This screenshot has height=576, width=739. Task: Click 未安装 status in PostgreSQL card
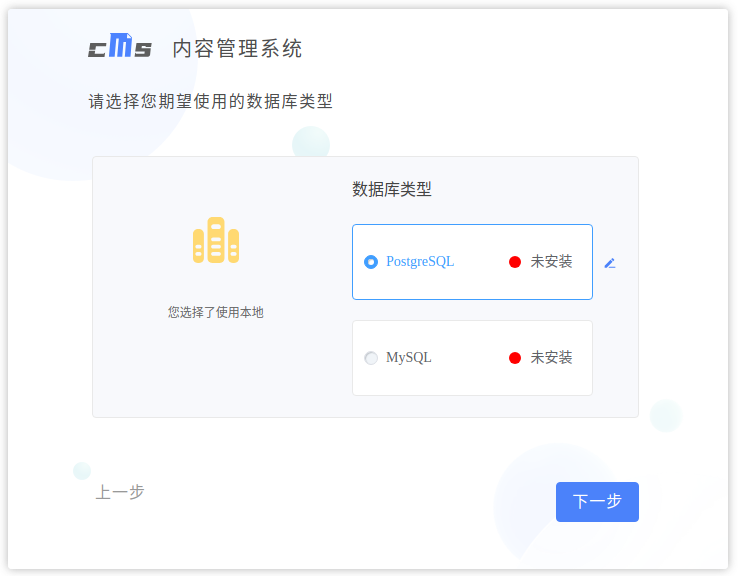pyautogui.click(x=551, y=262)
